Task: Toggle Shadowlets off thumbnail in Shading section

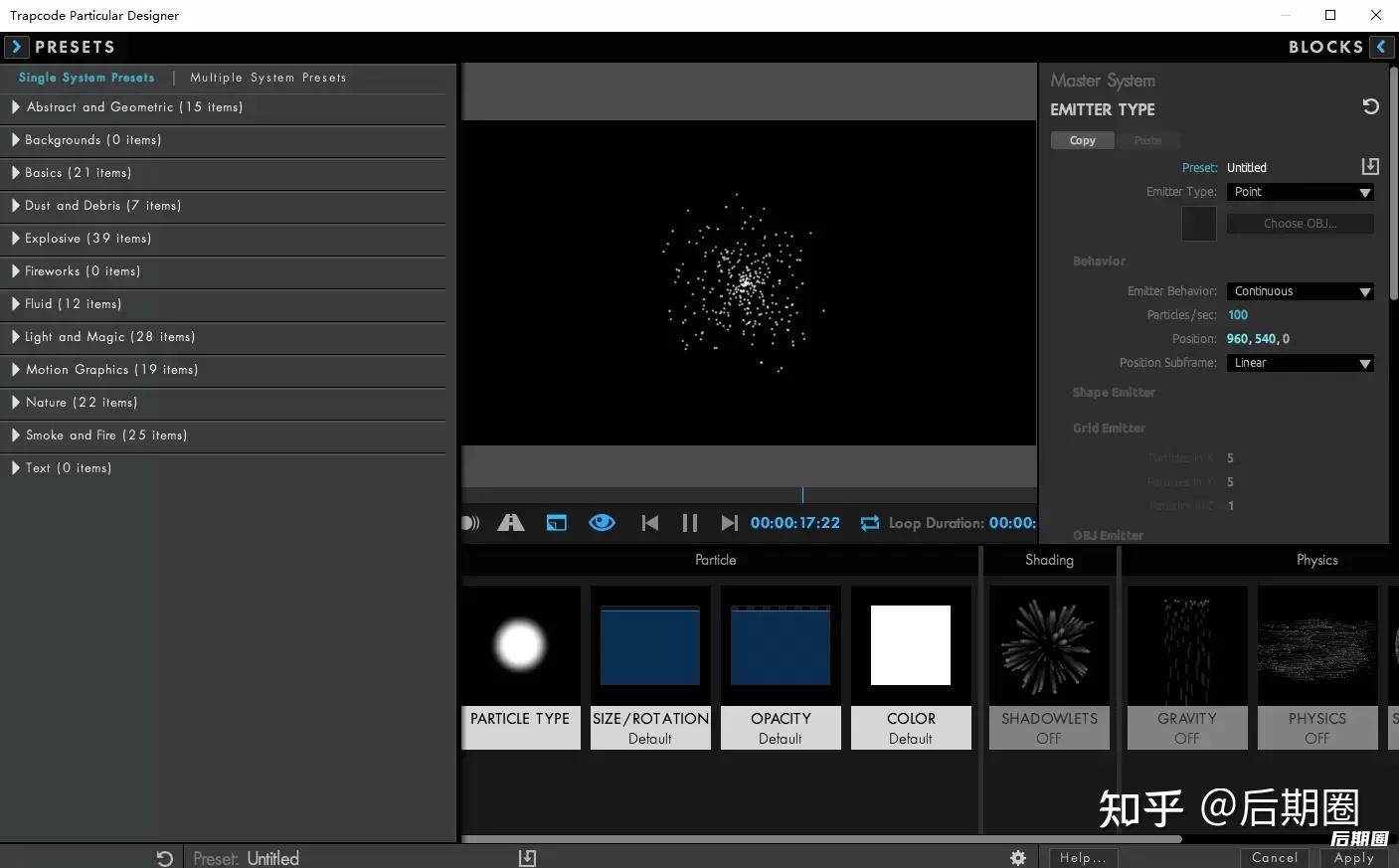Action: pos(1048,644)
